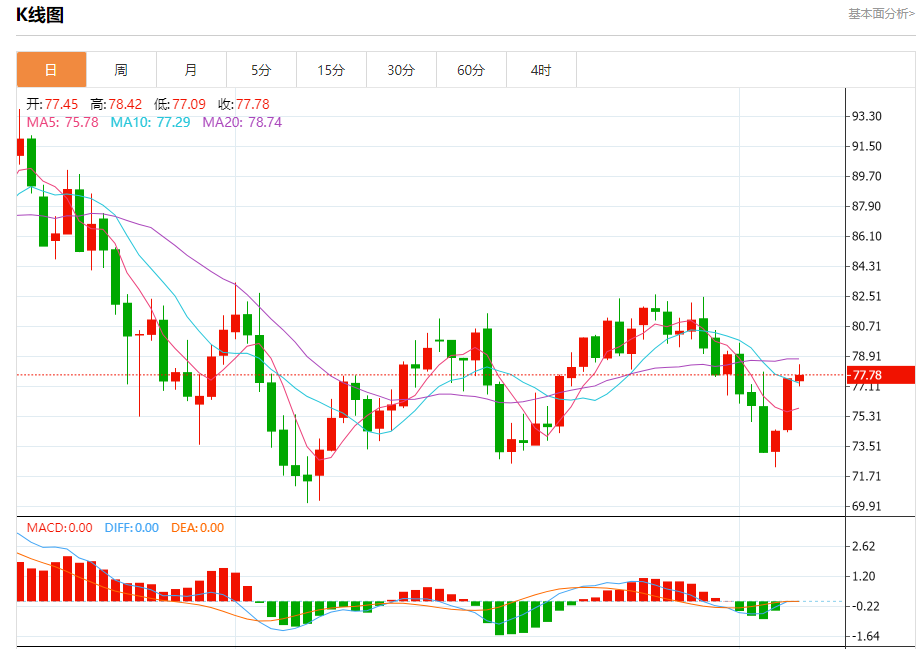Click the -1.64 MACD axis label
Image resolution: width=923 pixels, height=649 pixels.
click(x=865, y=636)
